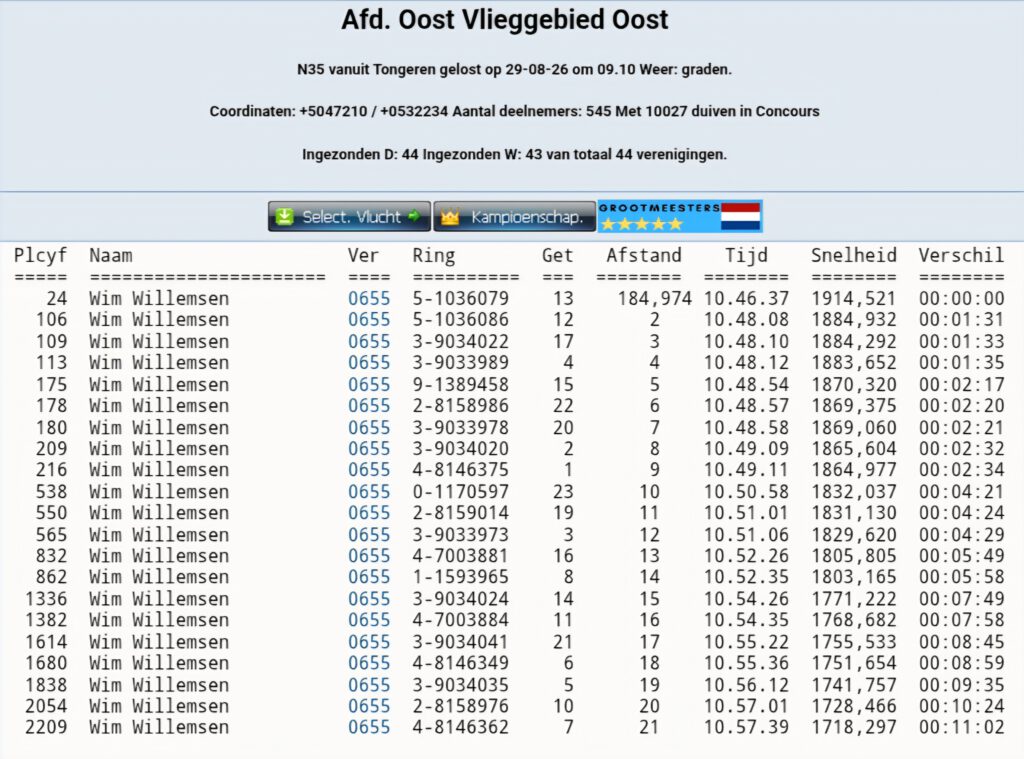Open club link 0655 for place 1614

[x=369, y=641]
